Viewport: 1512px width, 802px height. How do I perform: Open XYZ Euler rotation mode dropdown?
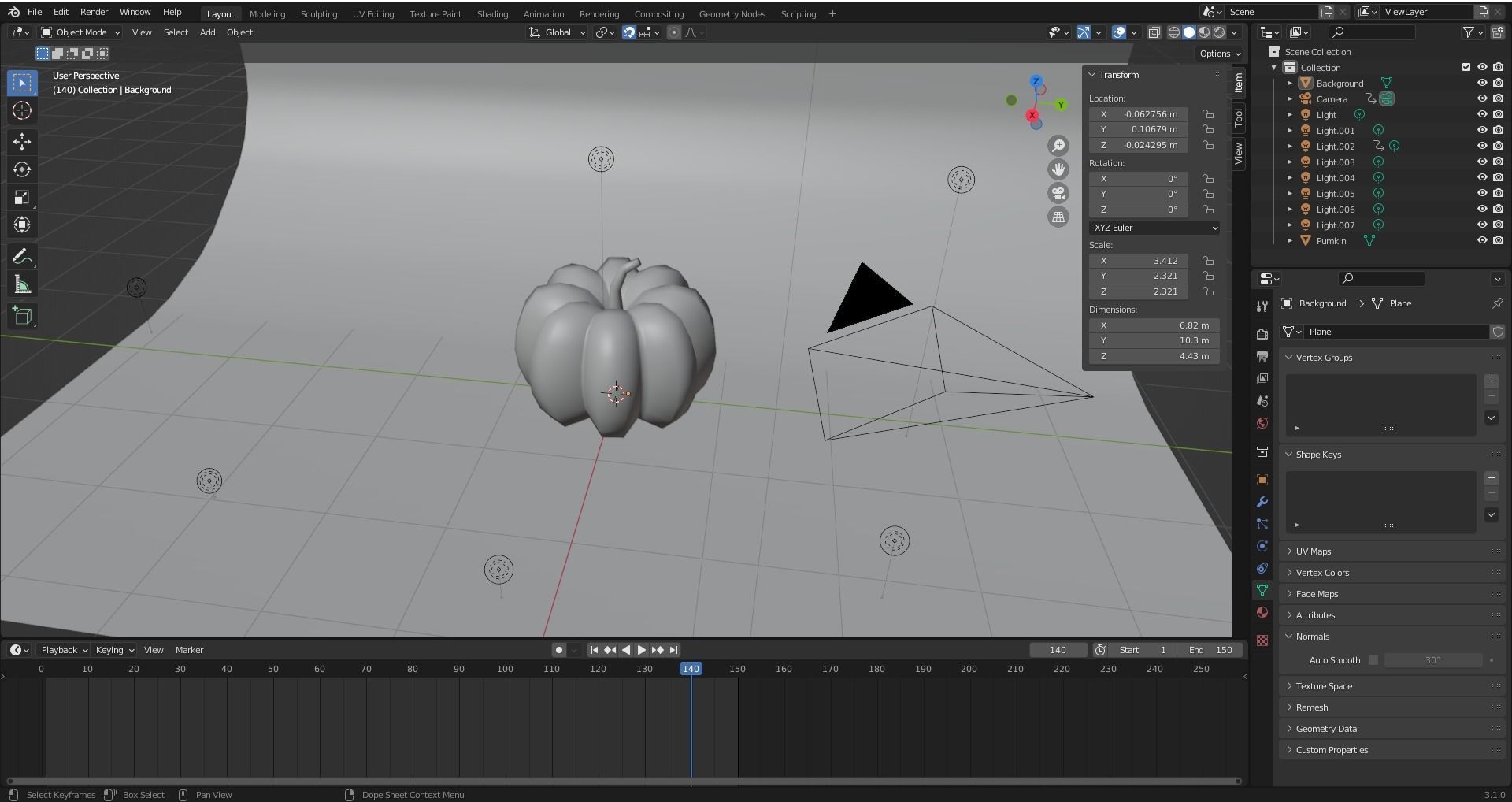(x=1154, y=228)
